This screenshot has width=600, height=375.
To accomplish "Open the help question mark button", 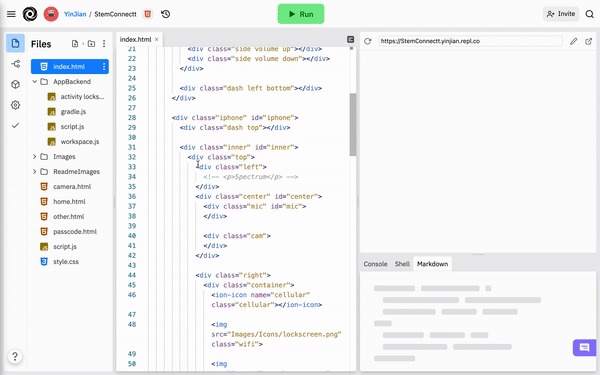I will [15, 356].
